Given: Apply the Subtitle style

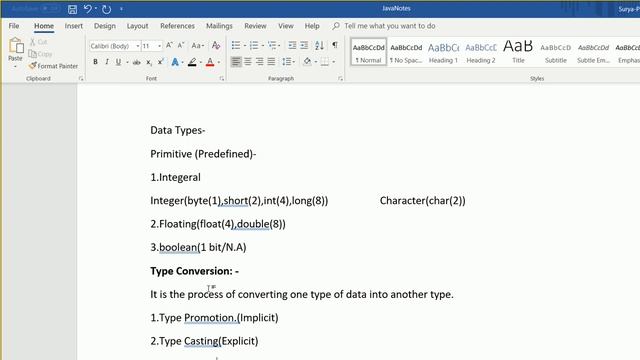Looking at the screenshot, I should (556, 52).
